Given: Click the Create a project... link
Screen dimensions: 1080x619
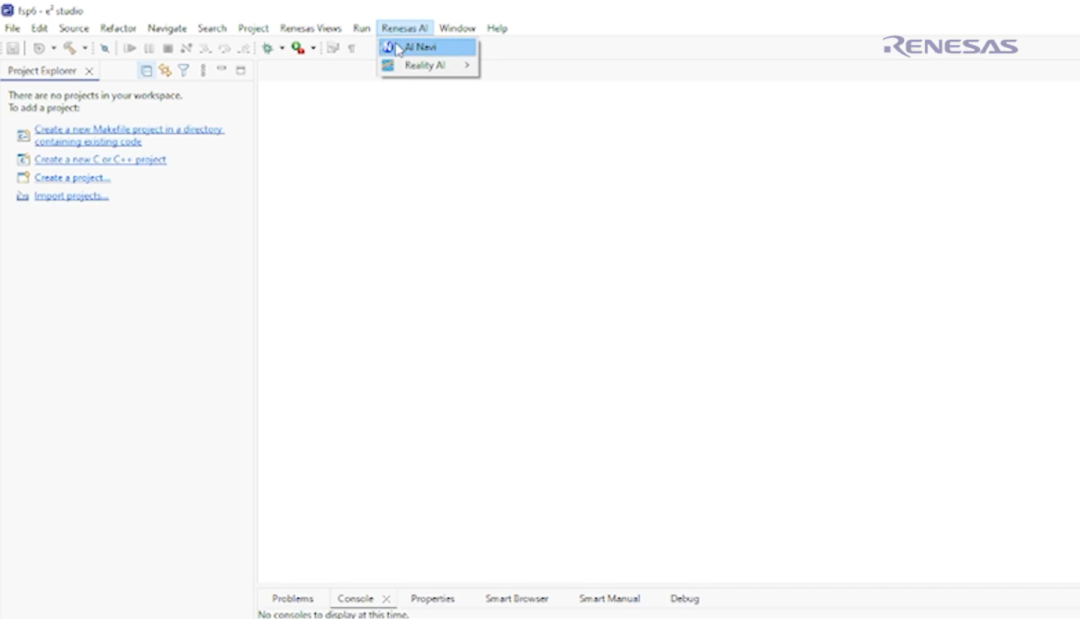Looking at the screenshot, I should coord(72,178).
